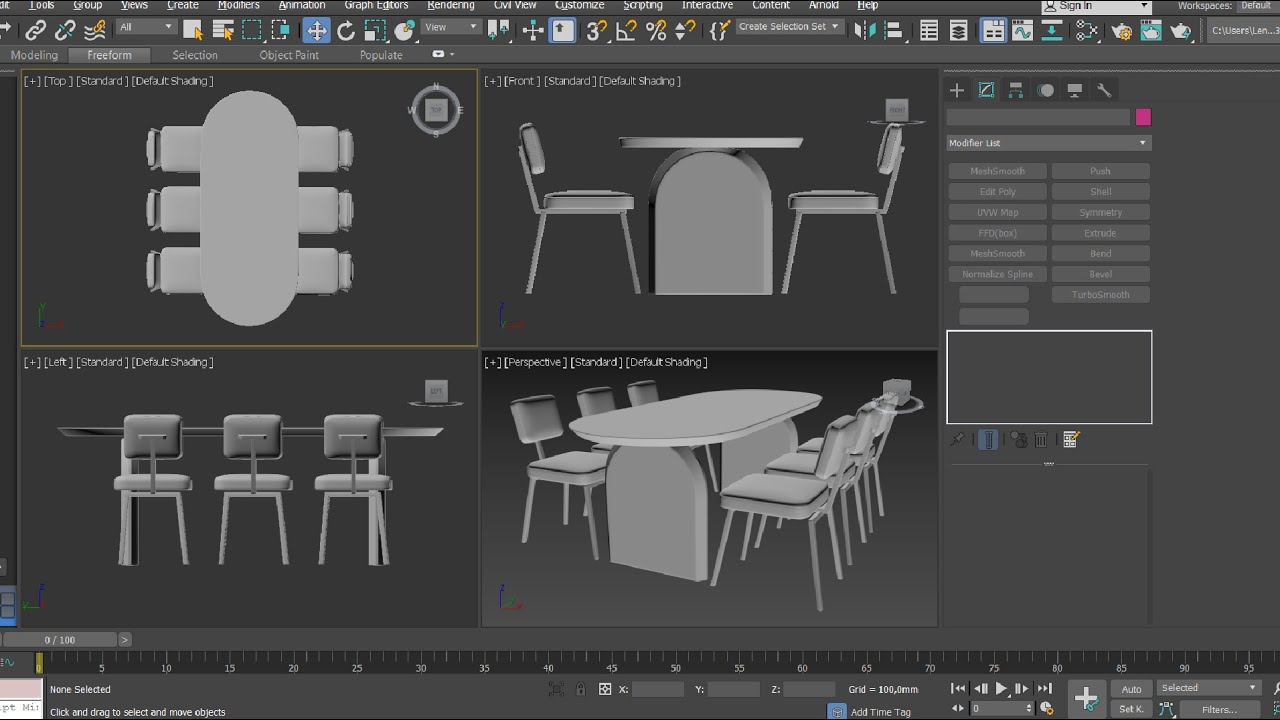Open the selection filter All dropdown
Viewport: 1280px width, 720px height.
[146, 27]
